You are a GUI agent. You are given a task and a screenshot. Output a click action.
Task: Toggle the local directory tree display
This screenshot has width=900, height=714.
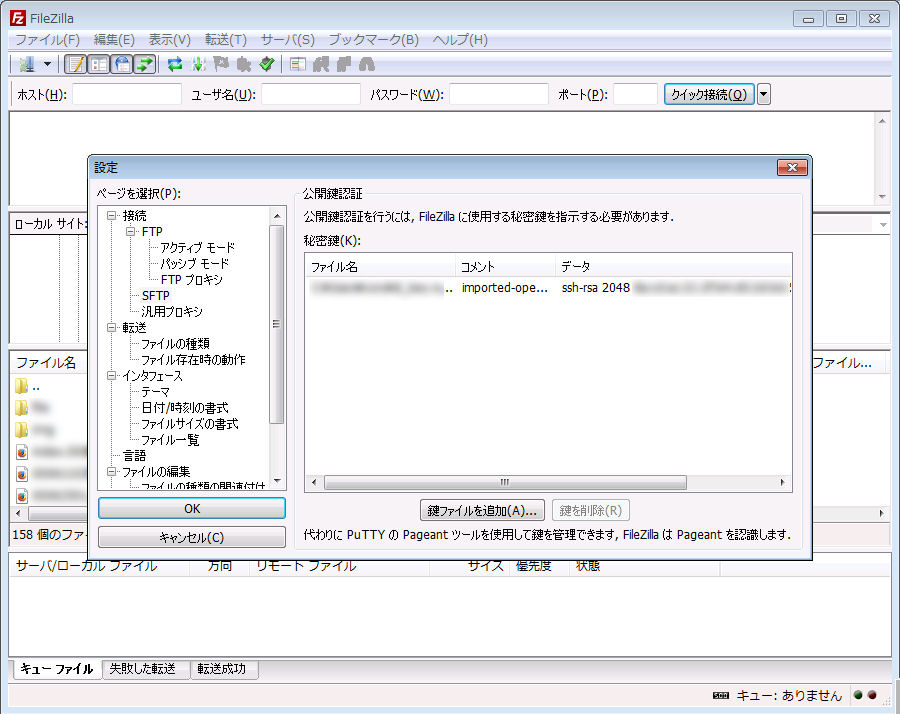pos(99,64)
